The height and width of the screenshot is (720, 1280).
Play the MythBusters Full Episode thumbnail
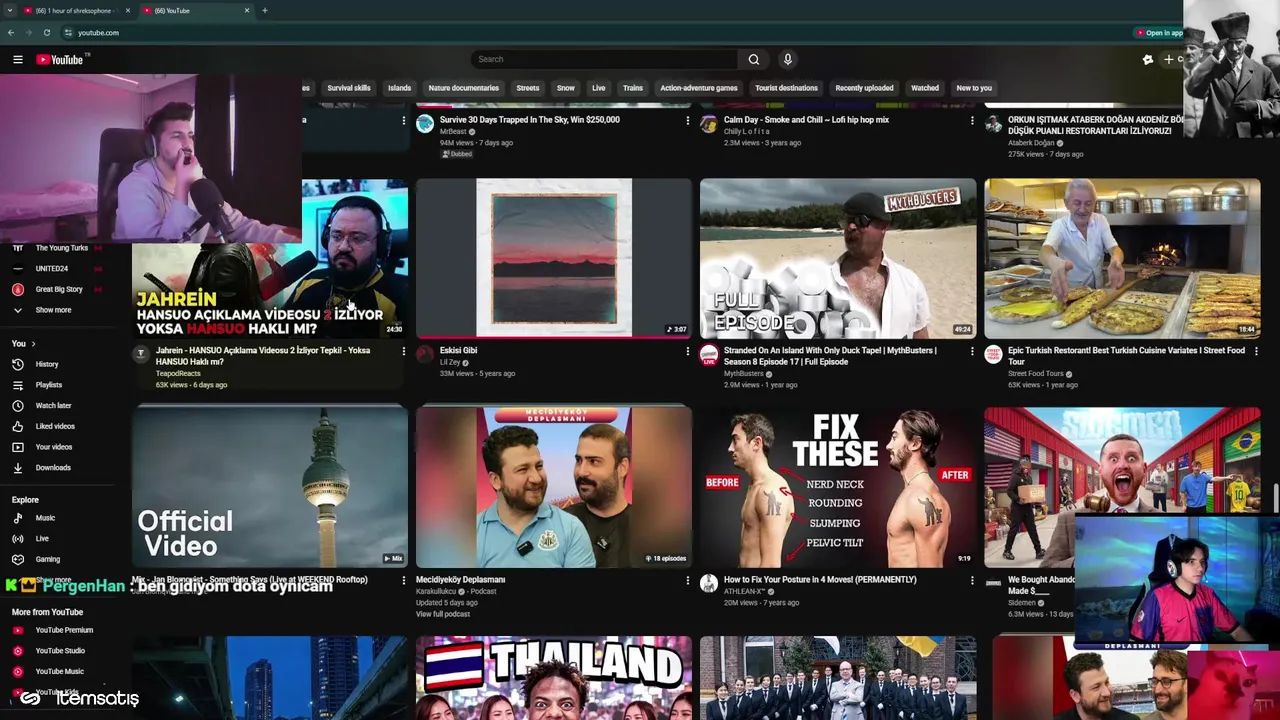[x=838, y=258]
